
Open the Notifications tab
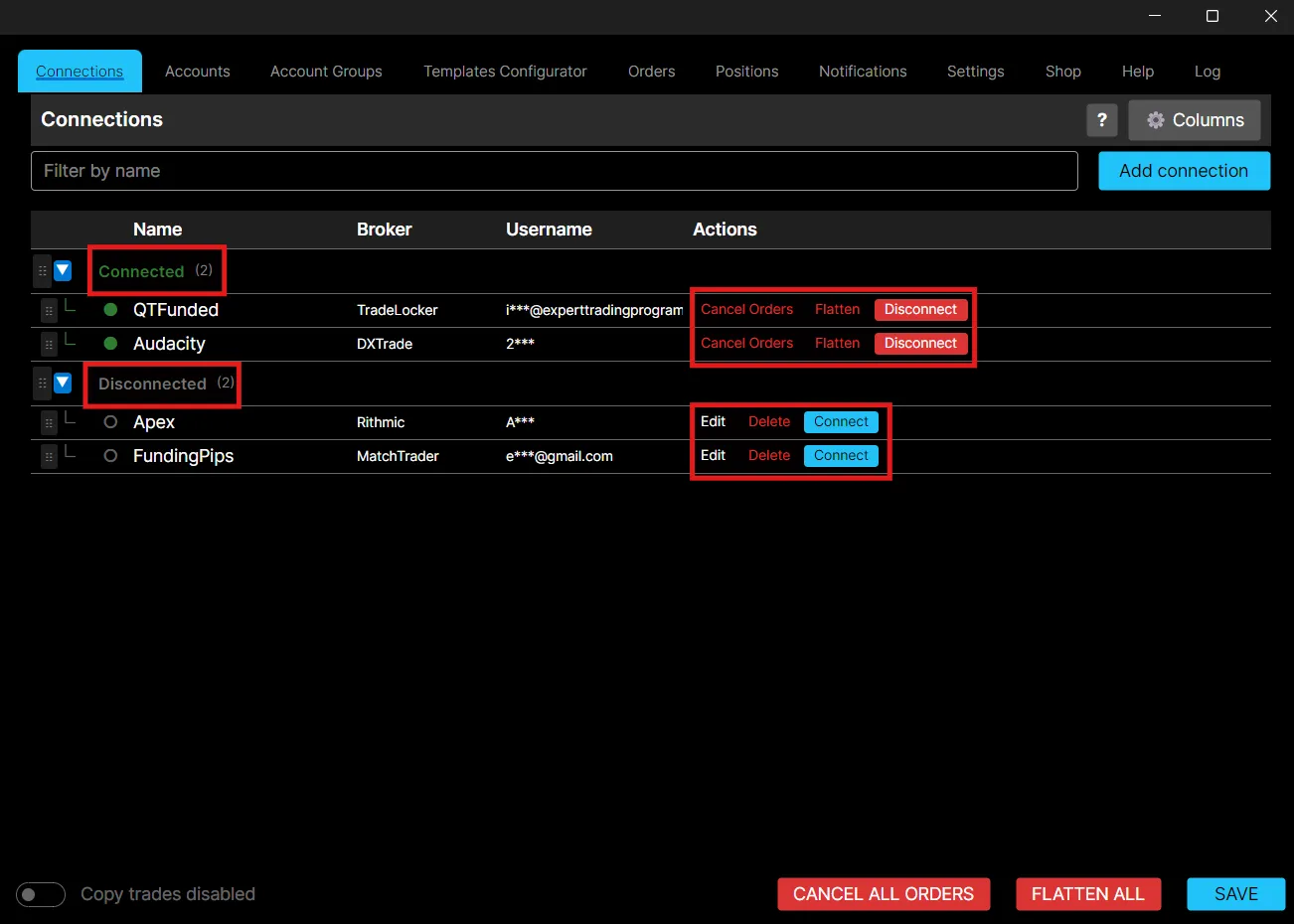click(863, 72)
